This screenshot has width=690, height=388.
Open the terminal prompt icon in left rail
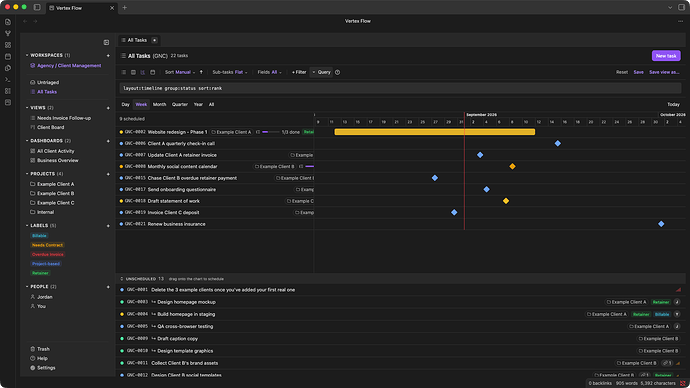[8, 80]
